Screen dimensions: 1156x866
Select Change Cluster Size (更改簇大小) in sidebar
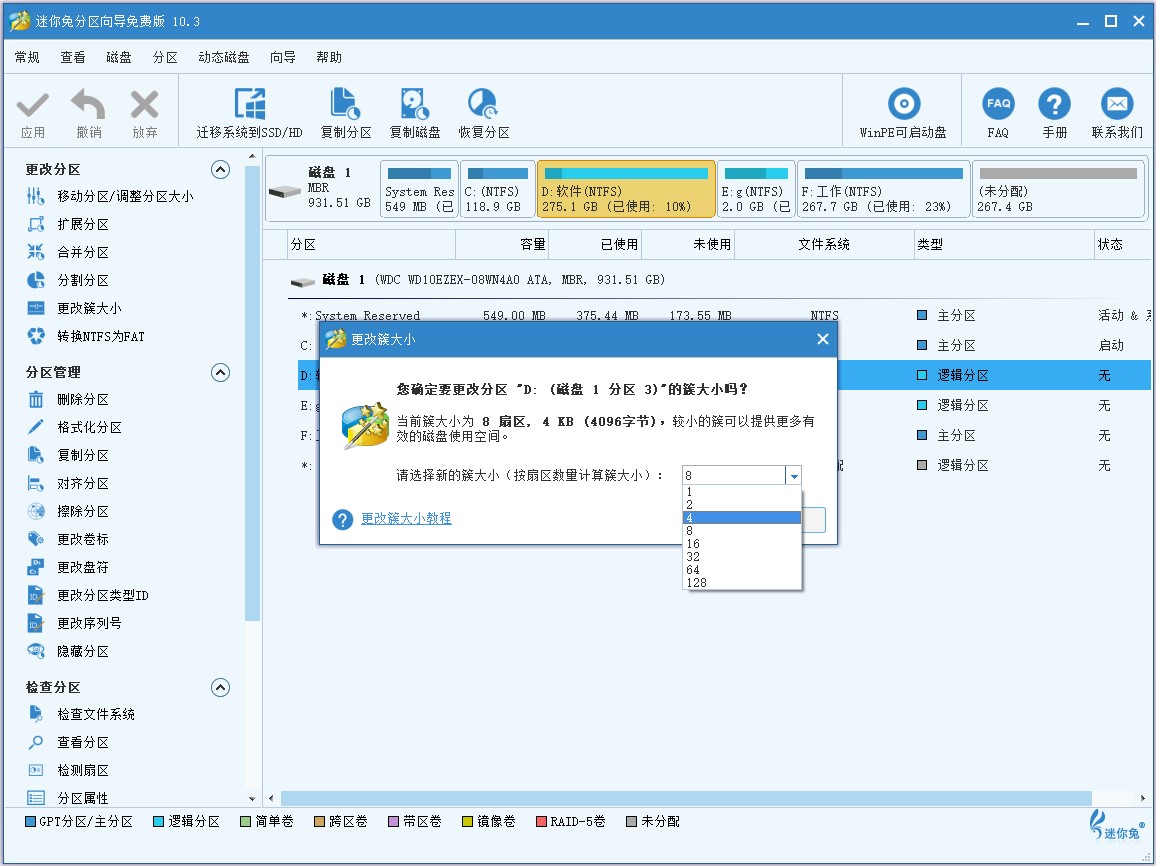[x=89, y=308]
